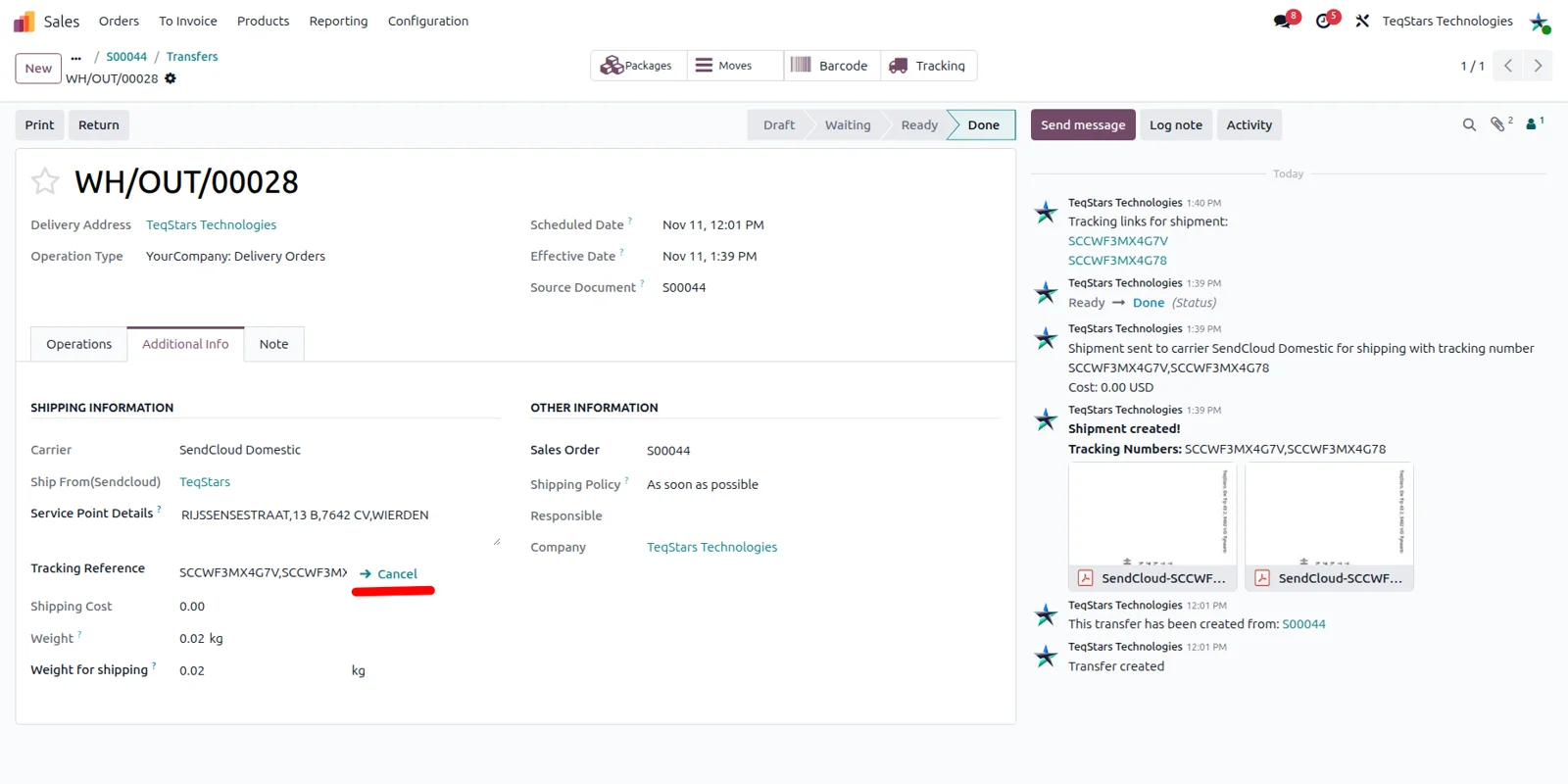Click the TeqStars Technologies company switcher
The image size is (1568, 784).
click(1447, 21)
